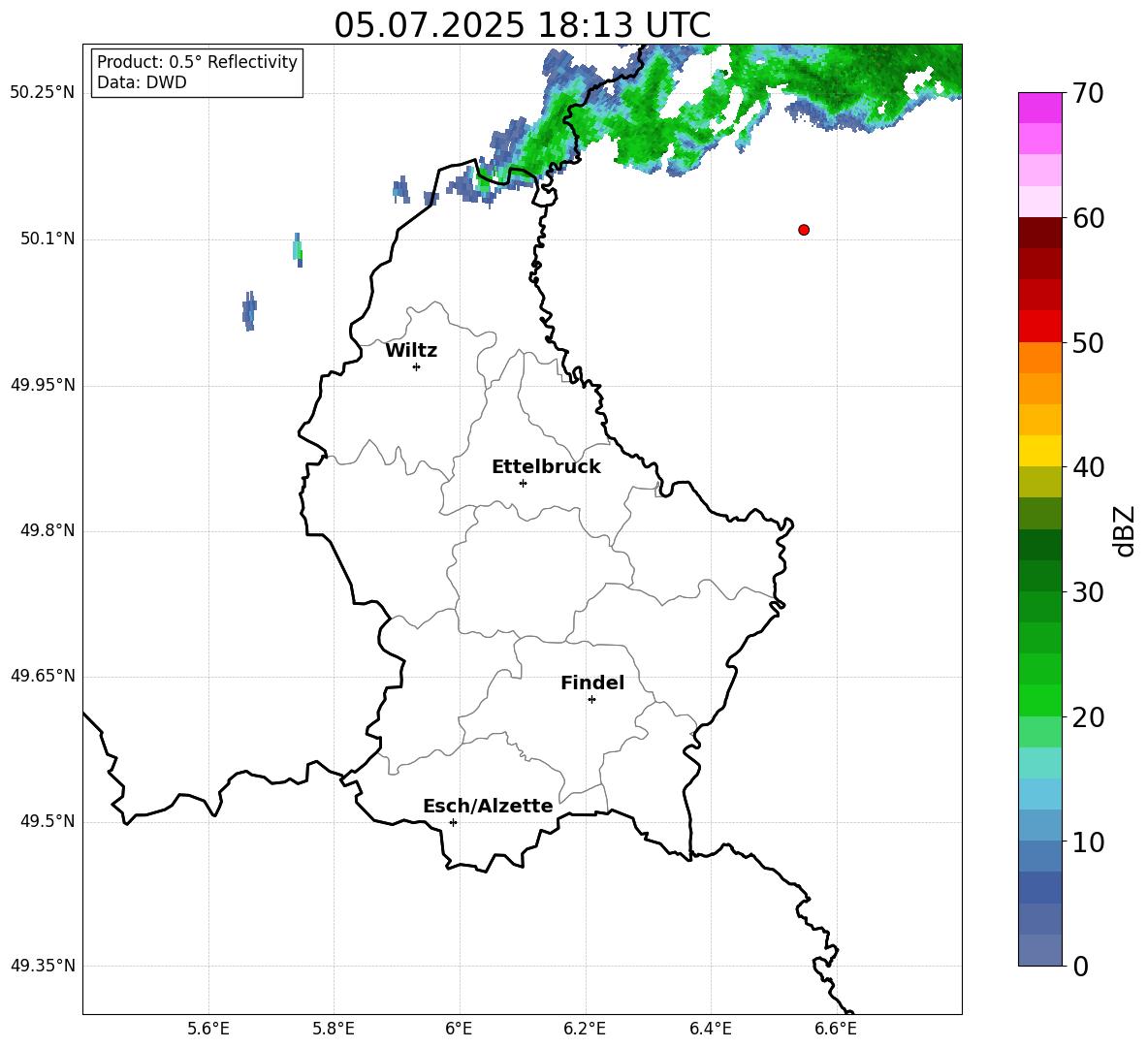This screenshot has height=1048, width=1148.
Task: Click the 10 tick label on colorbar
Action: tap(1088, 842)
